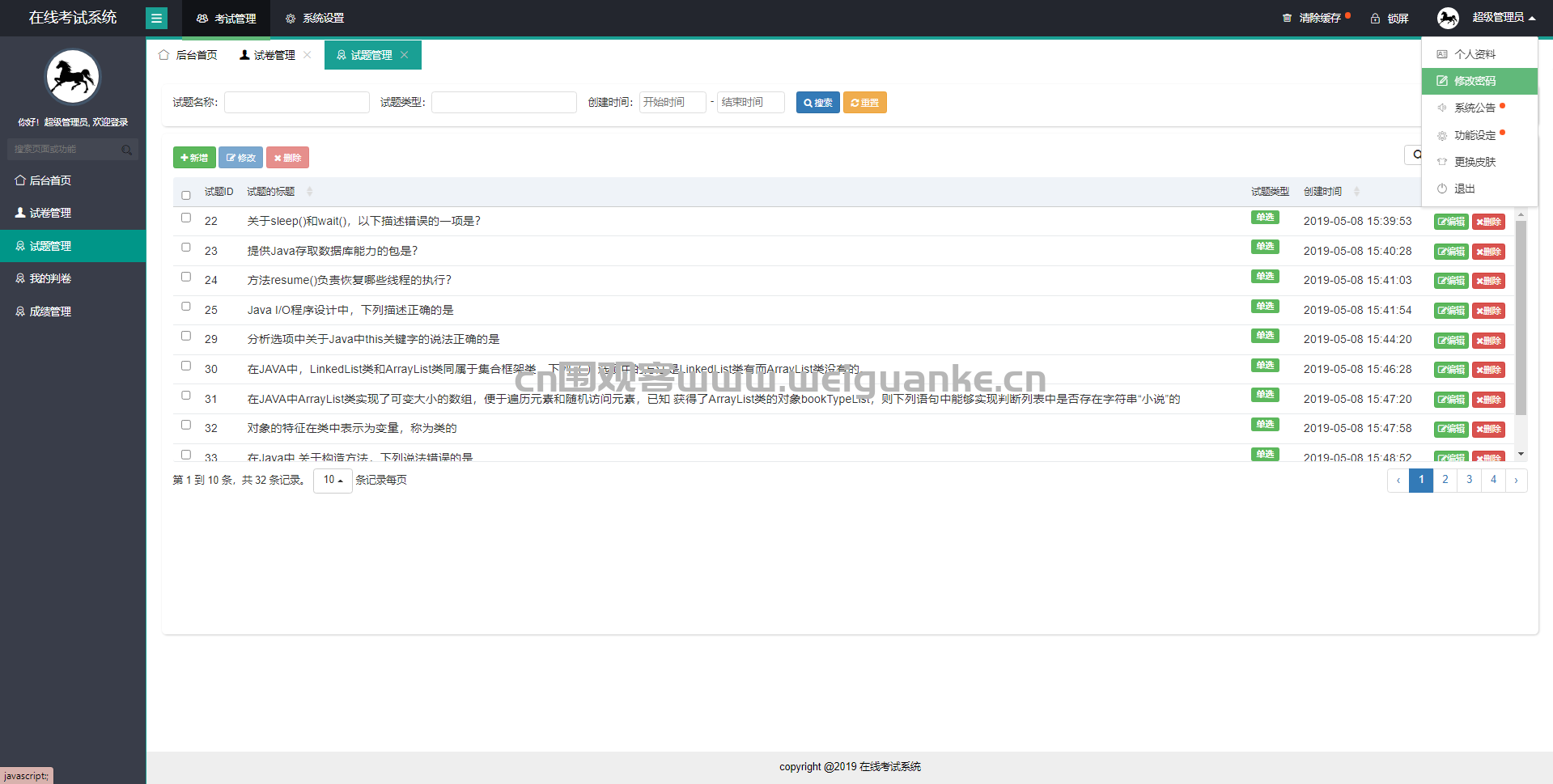1553x784 pixels.
Task: Go to pagination page 4
Action: click(x=1494, y=480)
